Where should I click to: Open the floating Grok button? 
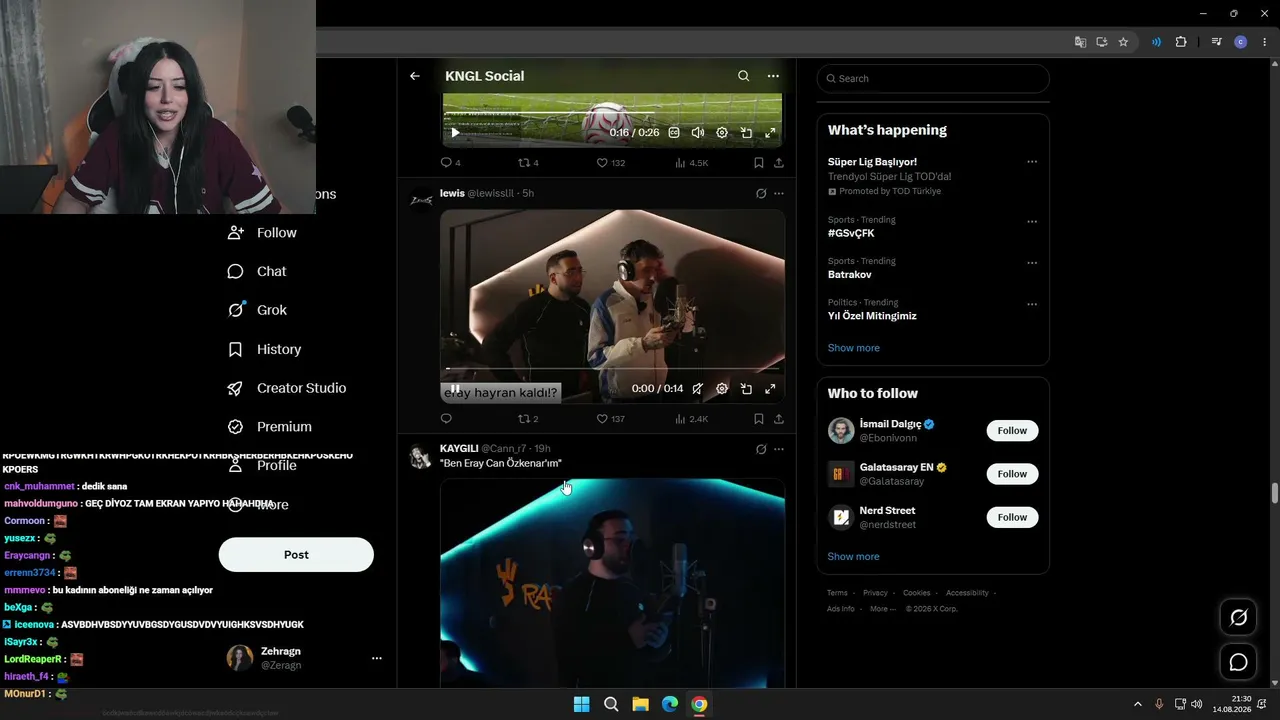click(1238, 618)
